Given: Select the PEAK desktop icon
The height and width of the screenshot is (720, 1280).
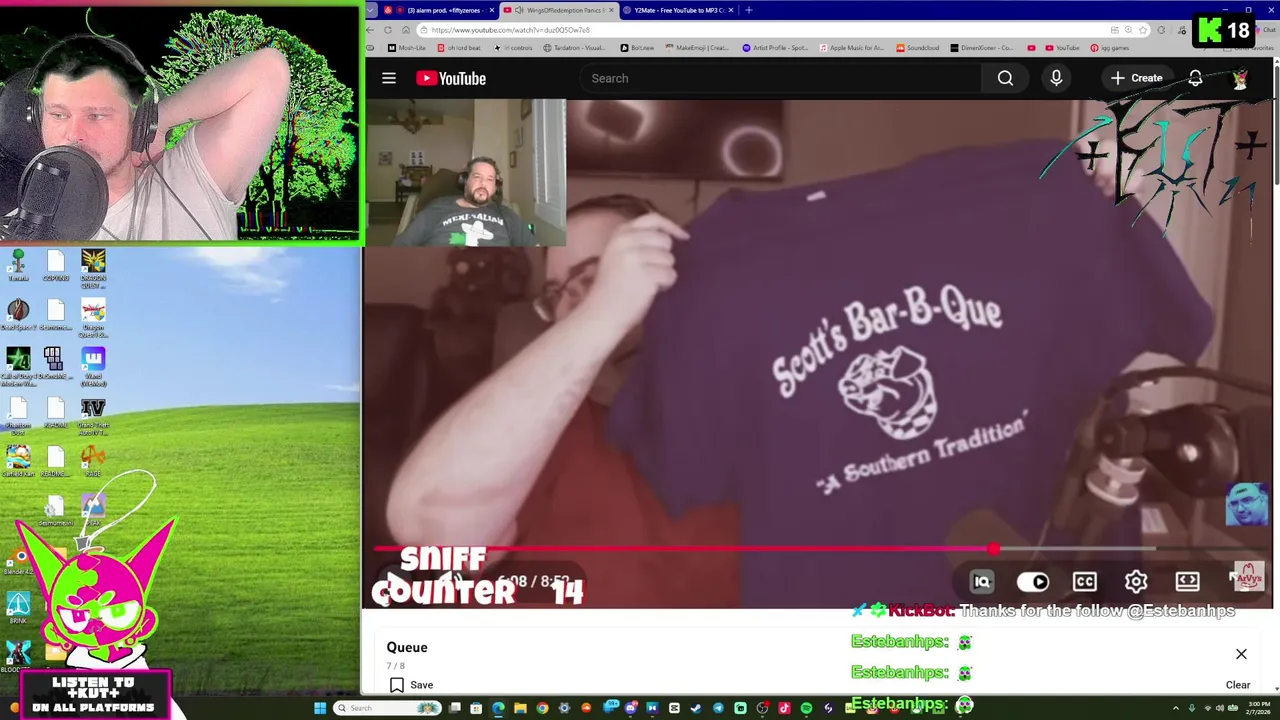Looking at the screenshot, I should [x=93, y=509].
